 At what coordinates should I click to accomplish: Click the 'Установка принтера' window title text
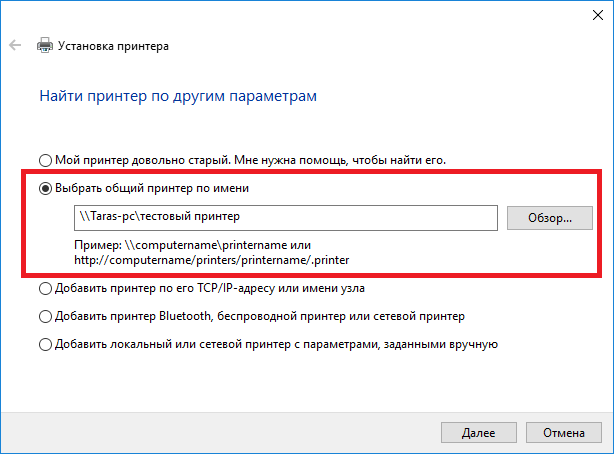point(113,46)
